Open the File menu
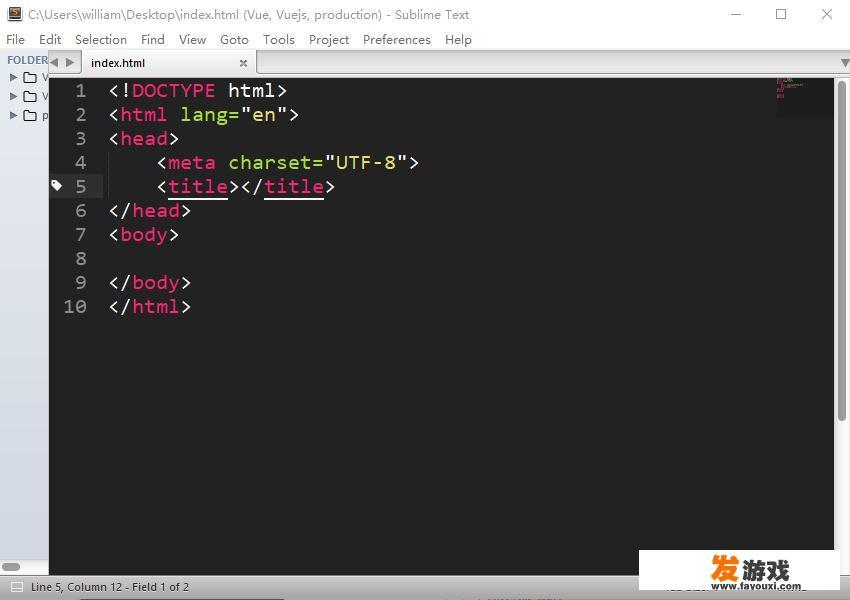The width and height of the screenshot is (850, 600). (x=15, y=40)
